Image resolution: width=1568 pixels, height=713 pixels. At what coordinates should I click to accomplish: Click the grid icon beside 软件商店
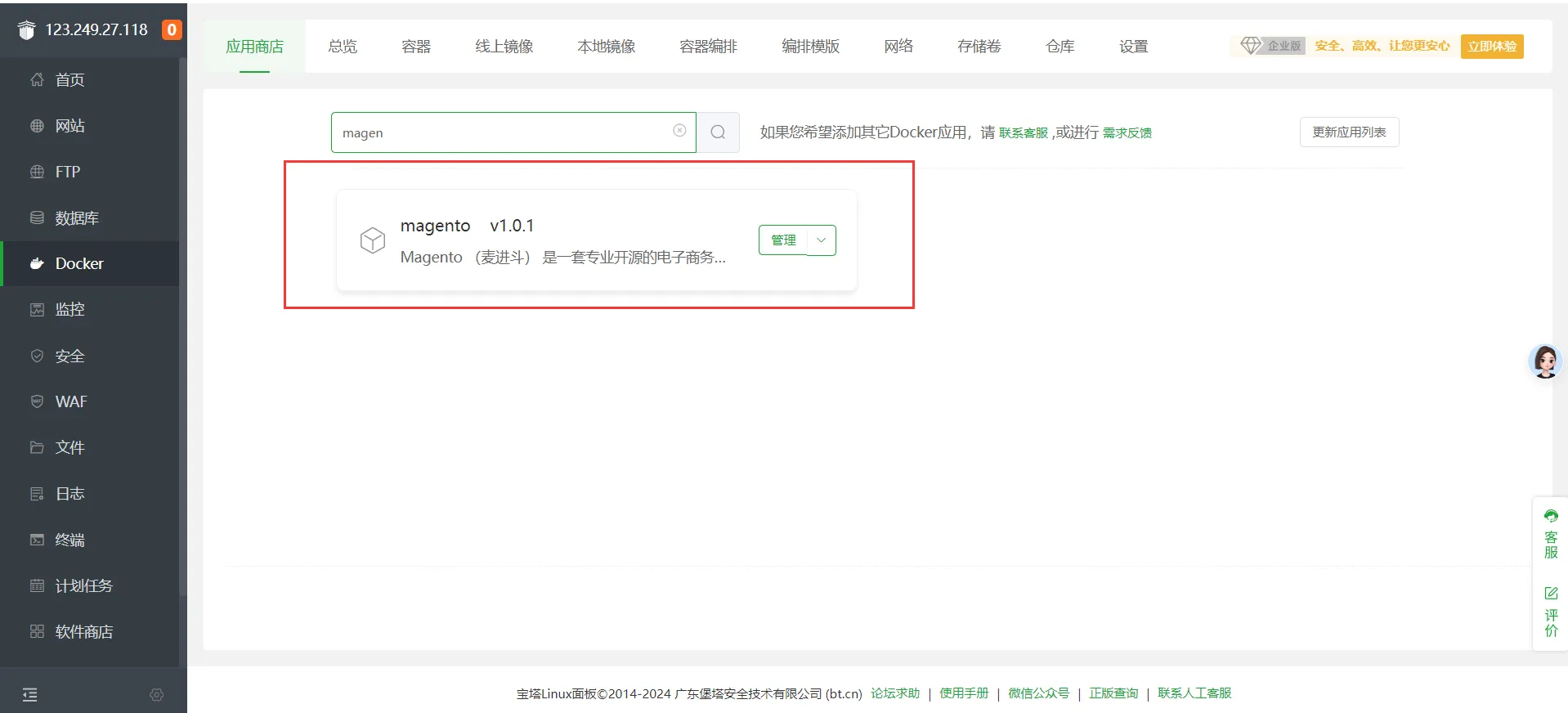point(37,631)
